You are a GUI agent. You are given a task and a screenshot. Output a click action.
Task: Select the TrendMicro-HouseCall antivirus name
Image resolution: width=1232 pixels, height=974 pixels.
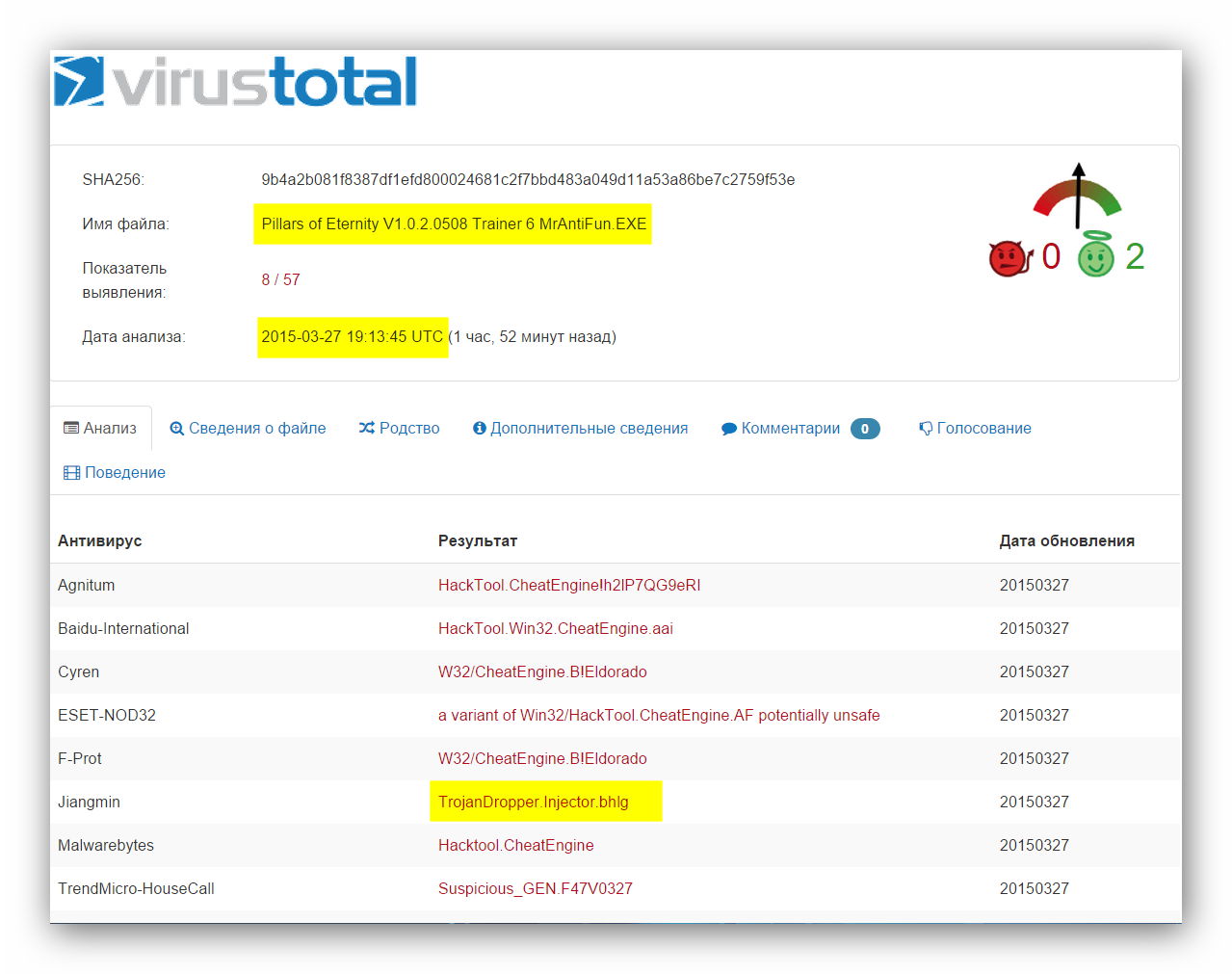click(x=136, y=888)
